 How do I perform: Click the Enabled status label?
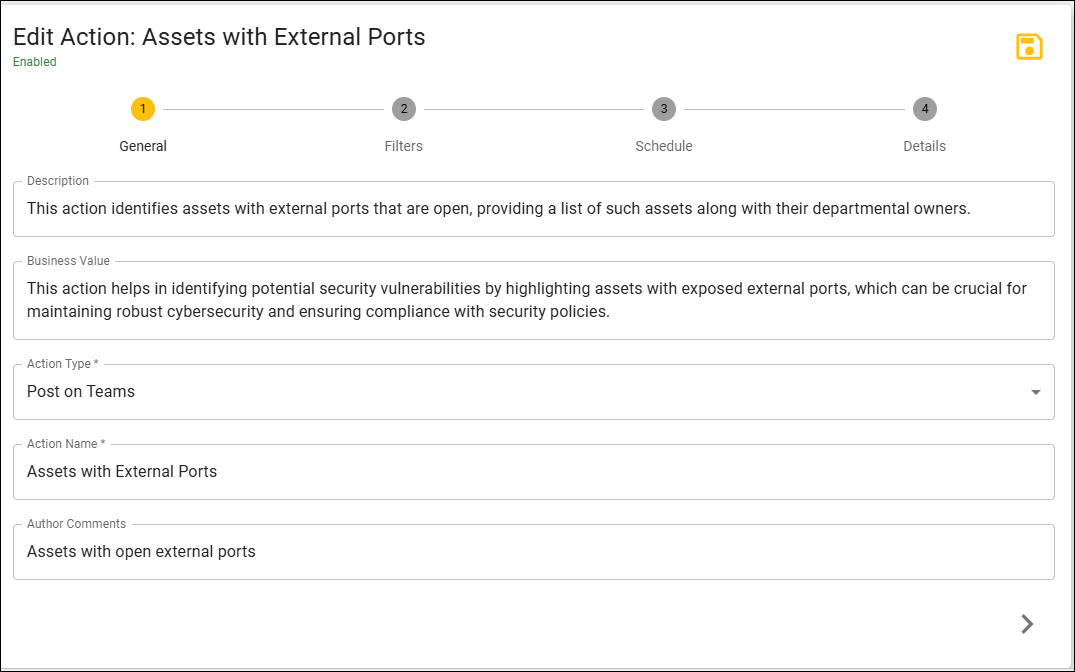click(x=35, y=62)
